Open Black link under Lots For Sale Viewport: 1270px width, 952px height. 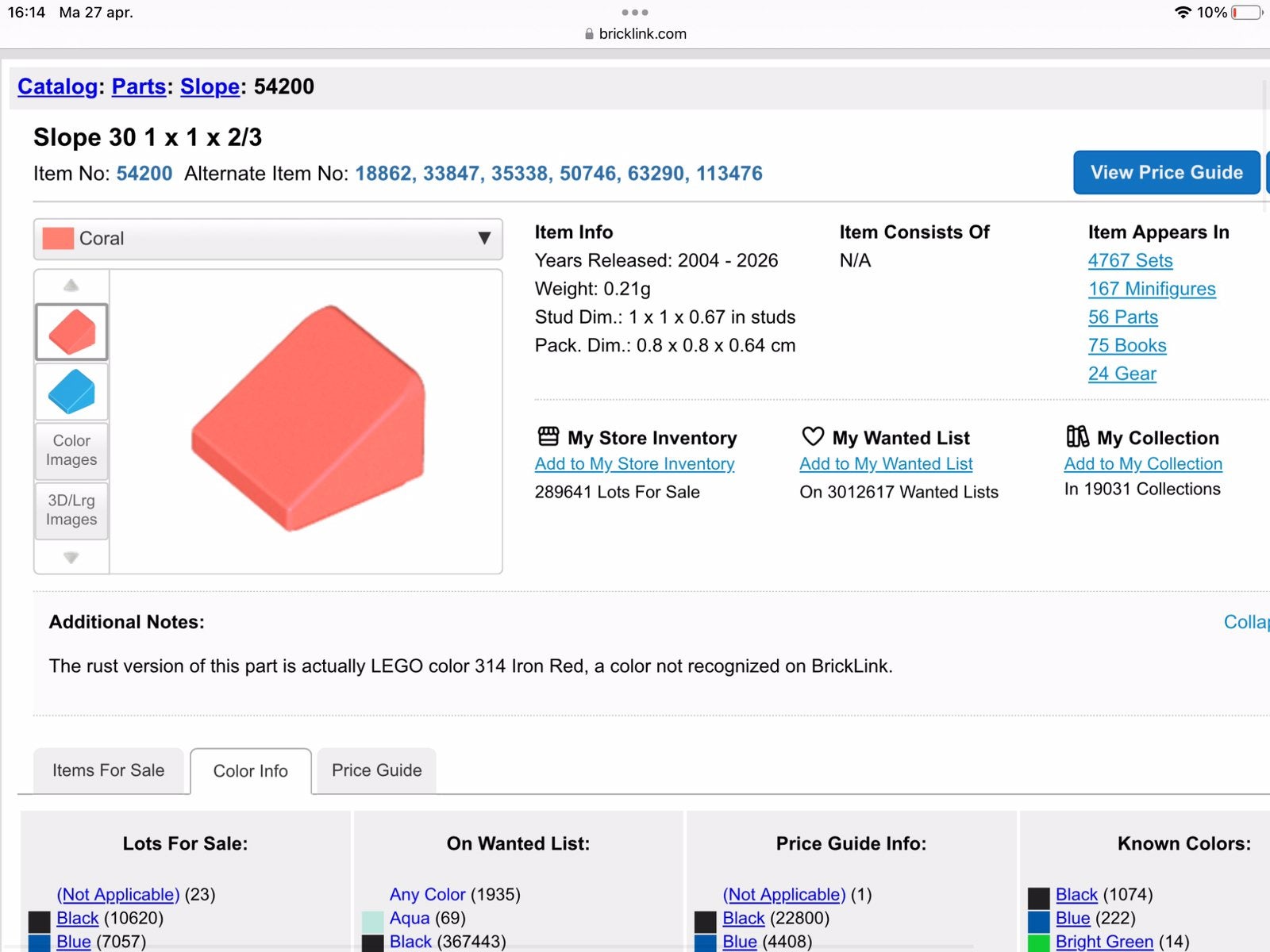pos(78,919)
